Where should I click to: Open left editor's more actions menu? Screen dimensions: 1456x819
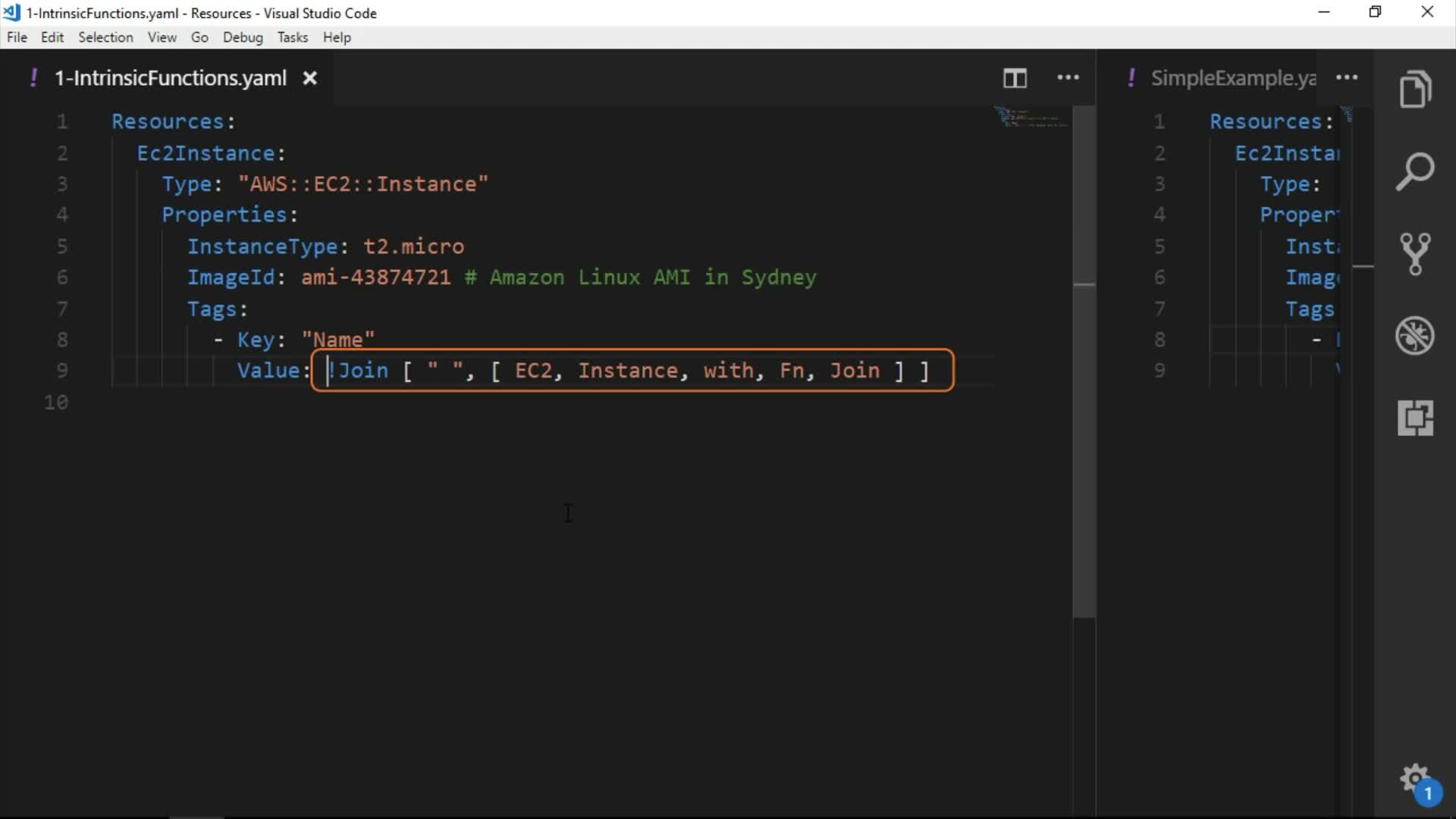[x=1068, y=78]
